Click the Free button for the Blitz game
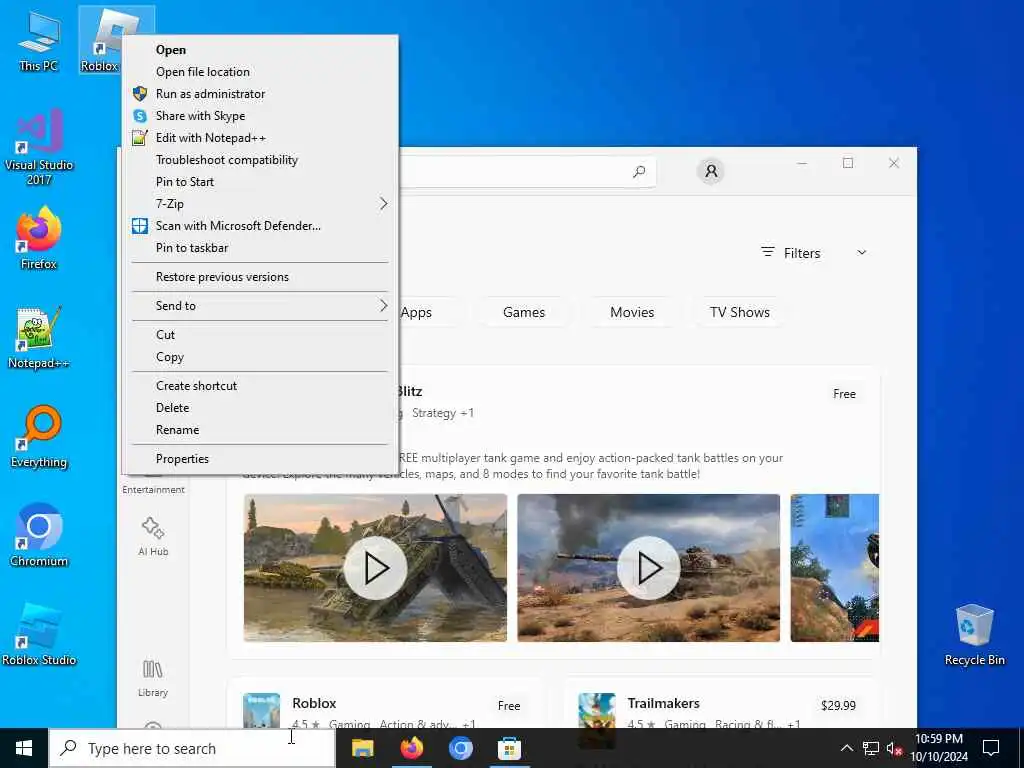The width and height of the screenshot is (1024, 768). click(x=844, y=394)
